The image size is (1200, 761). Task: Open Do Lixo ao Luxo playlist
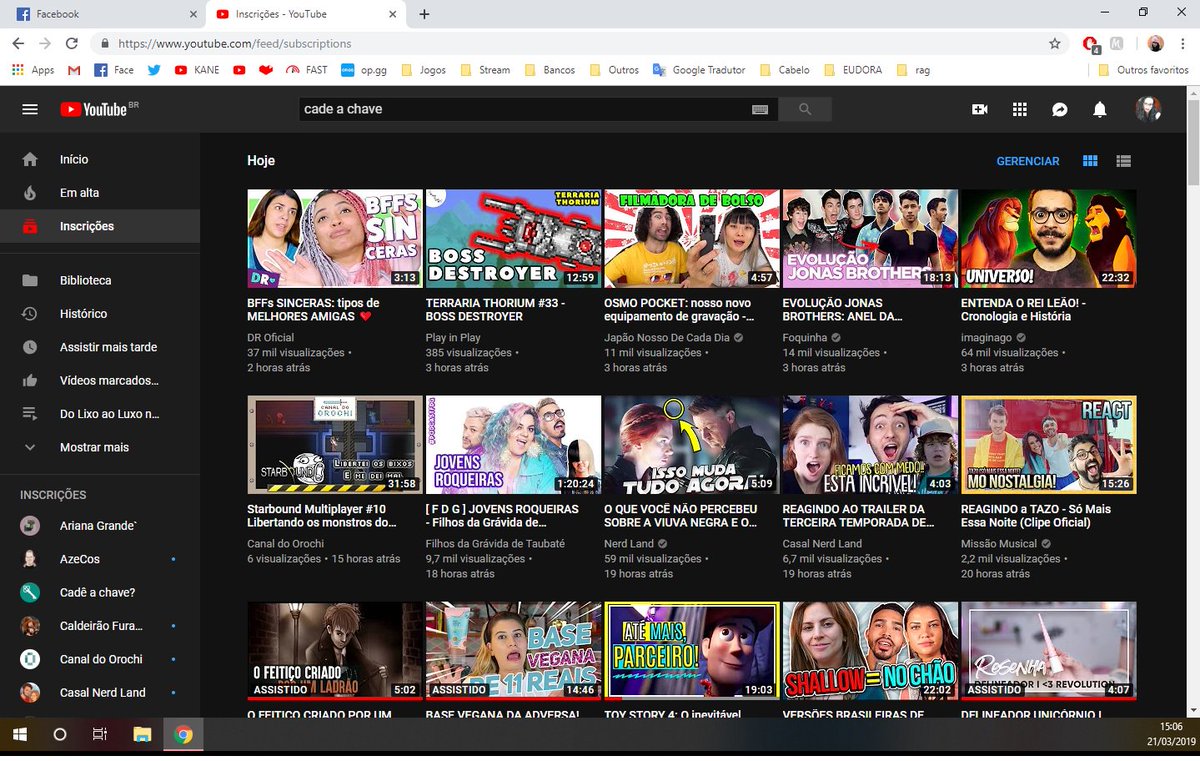[100, 414]
